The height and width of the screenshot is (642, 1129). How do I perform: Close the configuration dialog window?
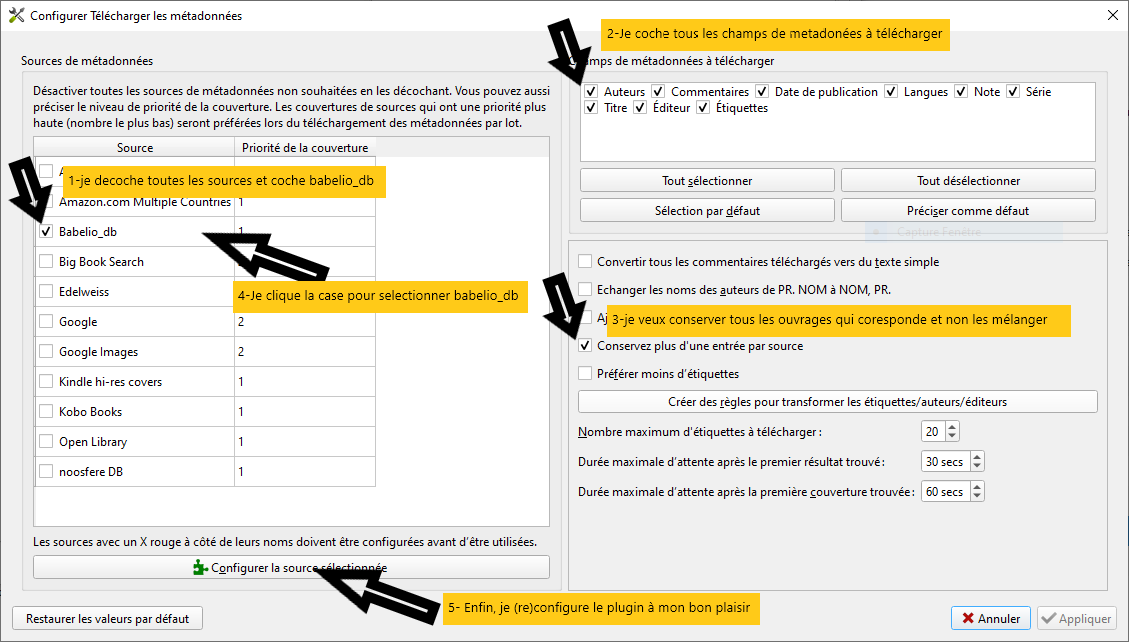tap(1112, 15)
